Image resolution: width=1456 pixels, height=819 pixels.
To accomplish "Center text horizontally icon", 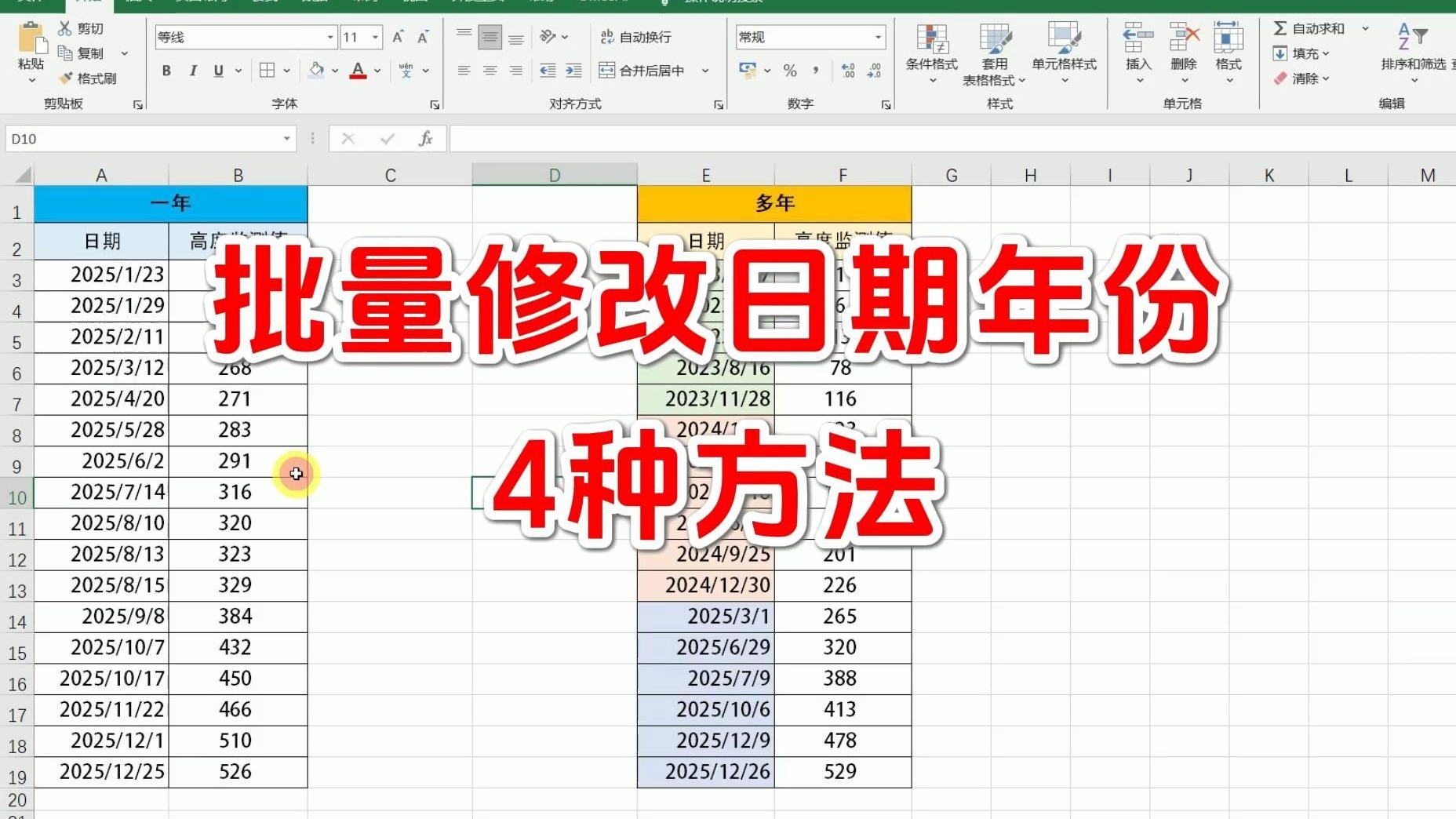I will 490,71.
